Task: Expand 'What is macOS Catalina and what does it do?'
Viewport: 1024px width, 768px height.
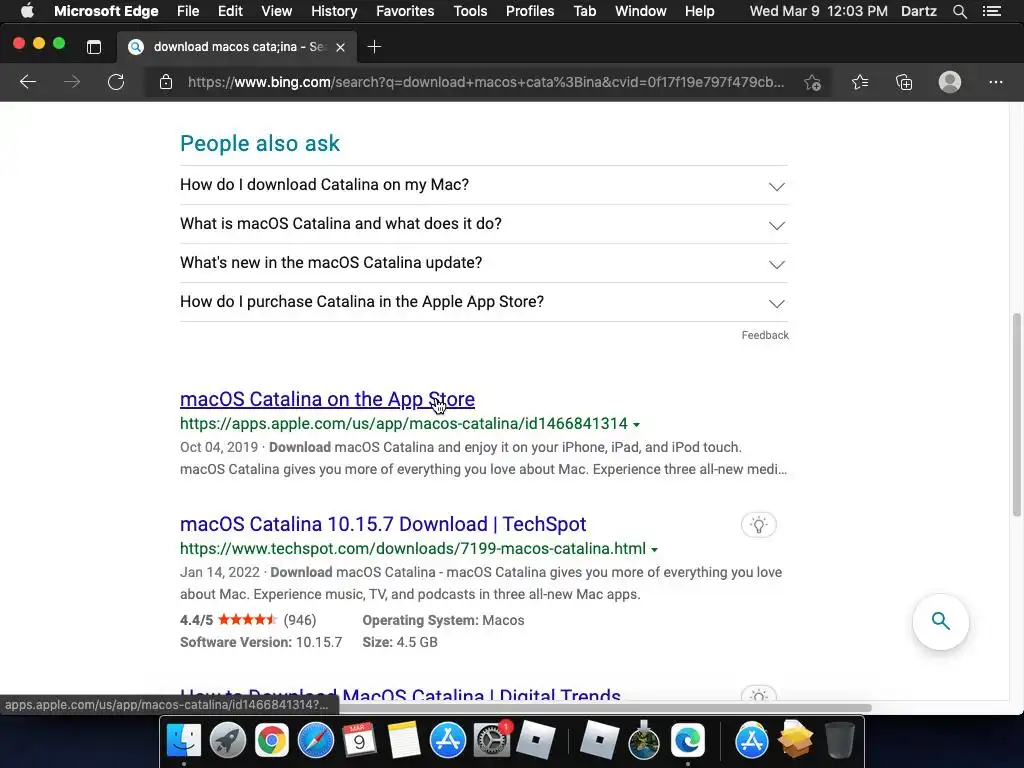Action: tap(484, 224)
